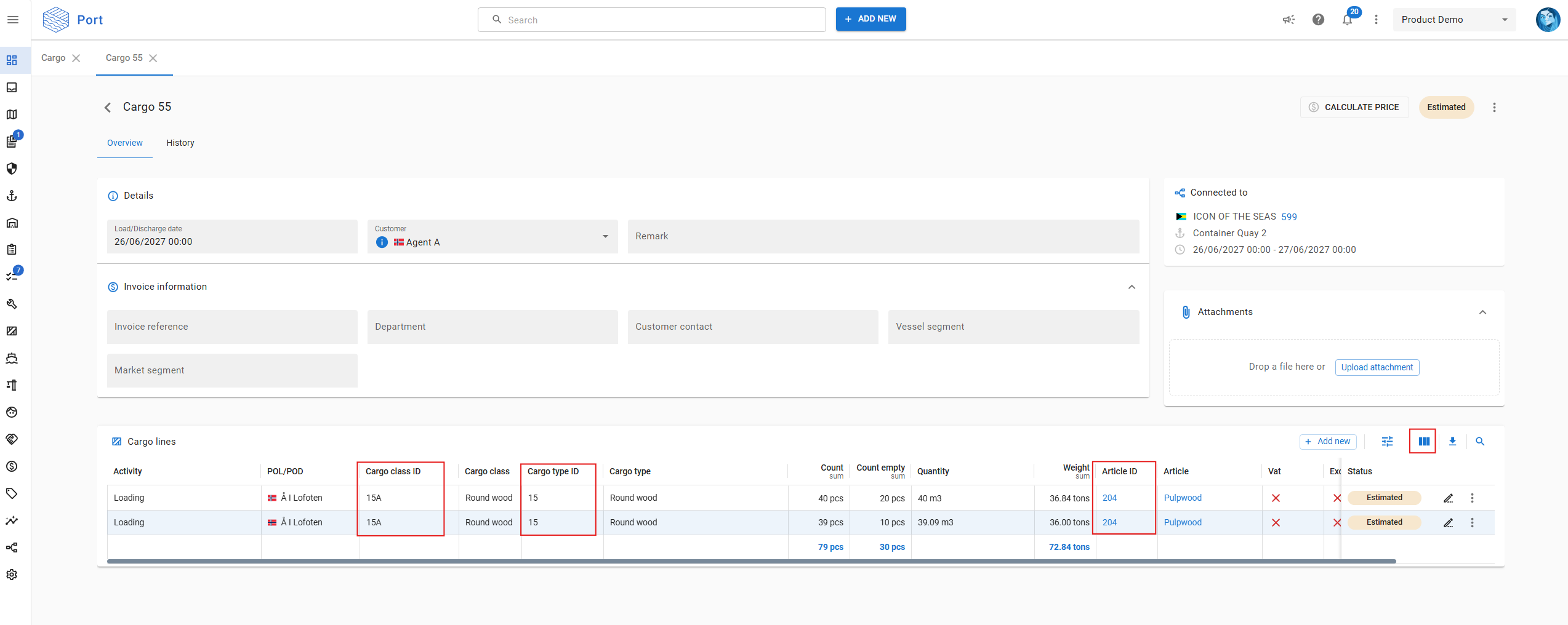The image size is (1568, 625).
Task: Sort by the Cargo class ID column header
Action: (393, 472)
